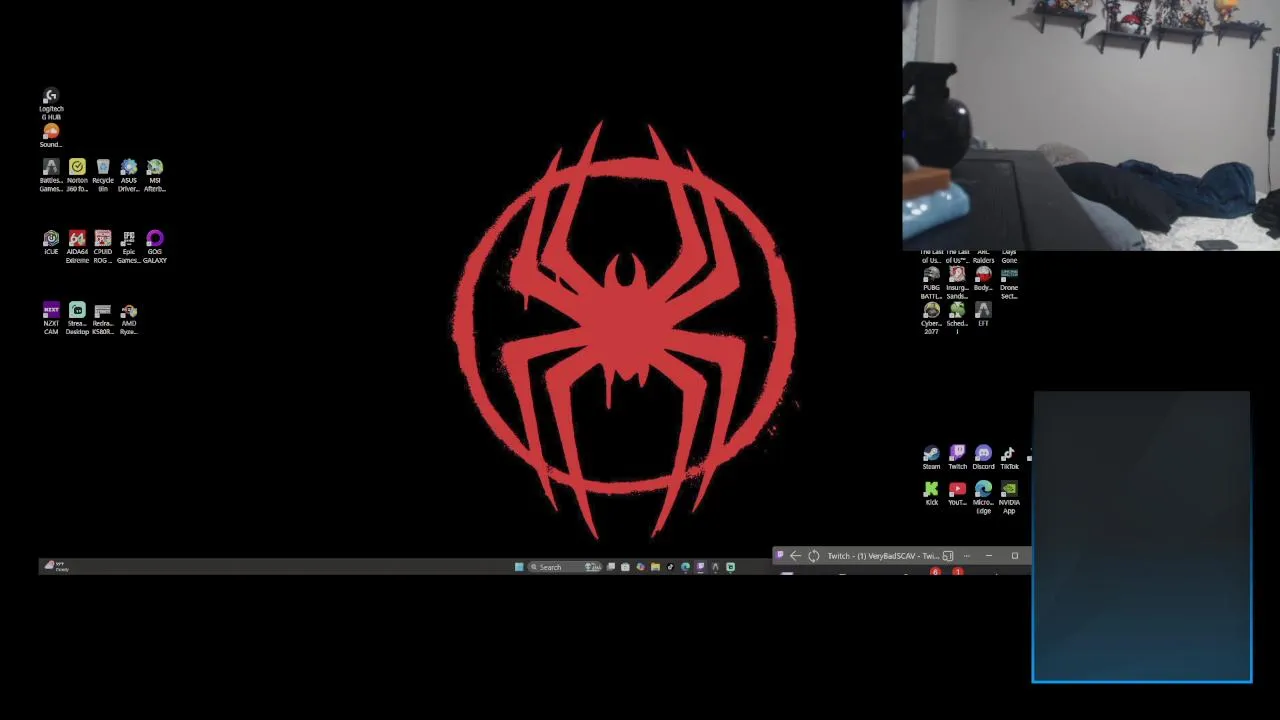Open the ASUS Driver shortcut

129,175
